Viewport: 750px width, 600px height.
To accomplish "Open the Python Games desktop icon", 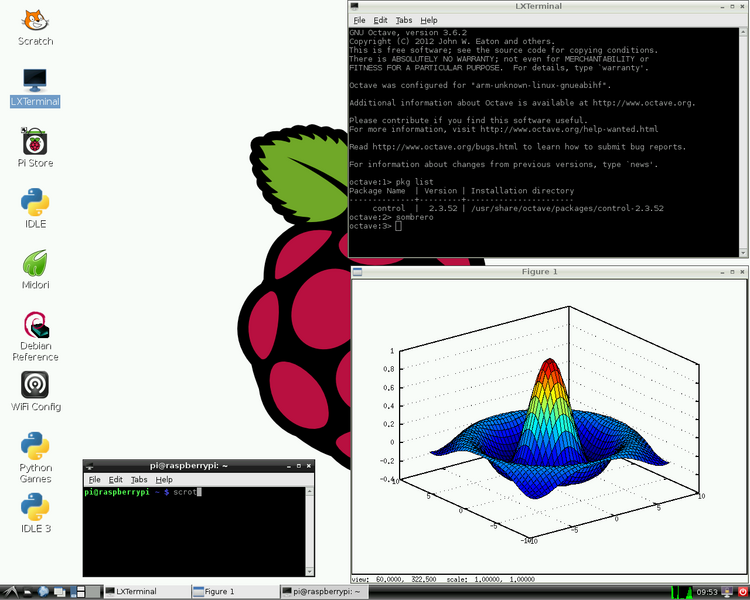I will 35,458.
